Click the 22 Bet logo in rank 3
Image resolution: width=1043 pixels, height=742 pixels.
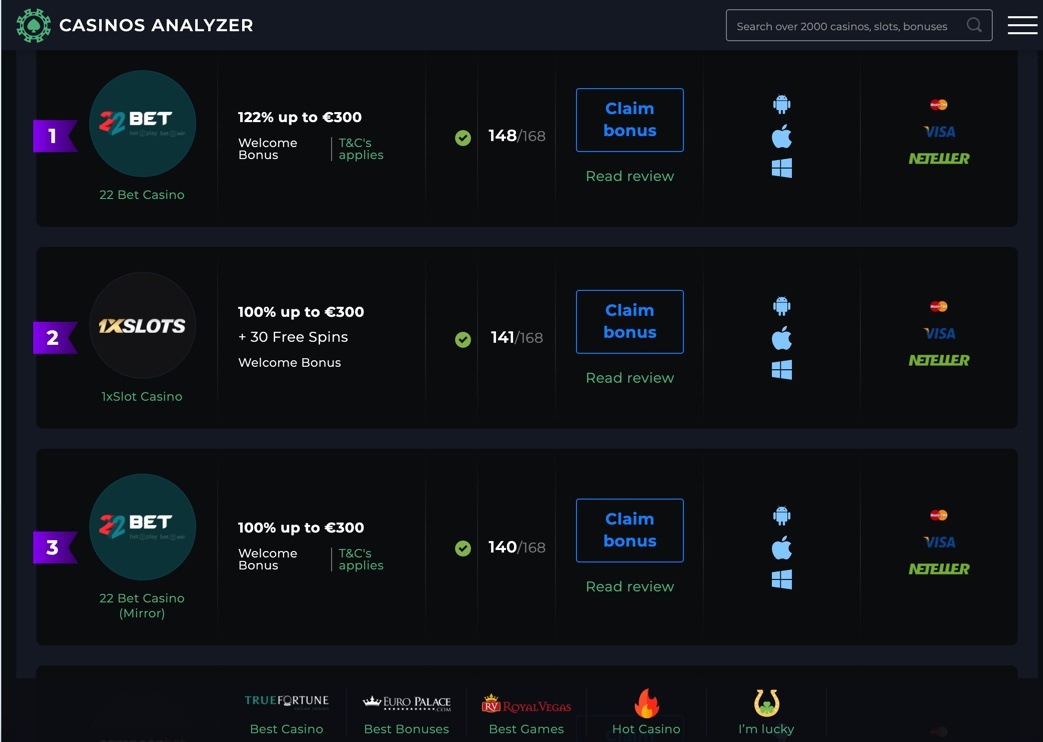[142, 527]
